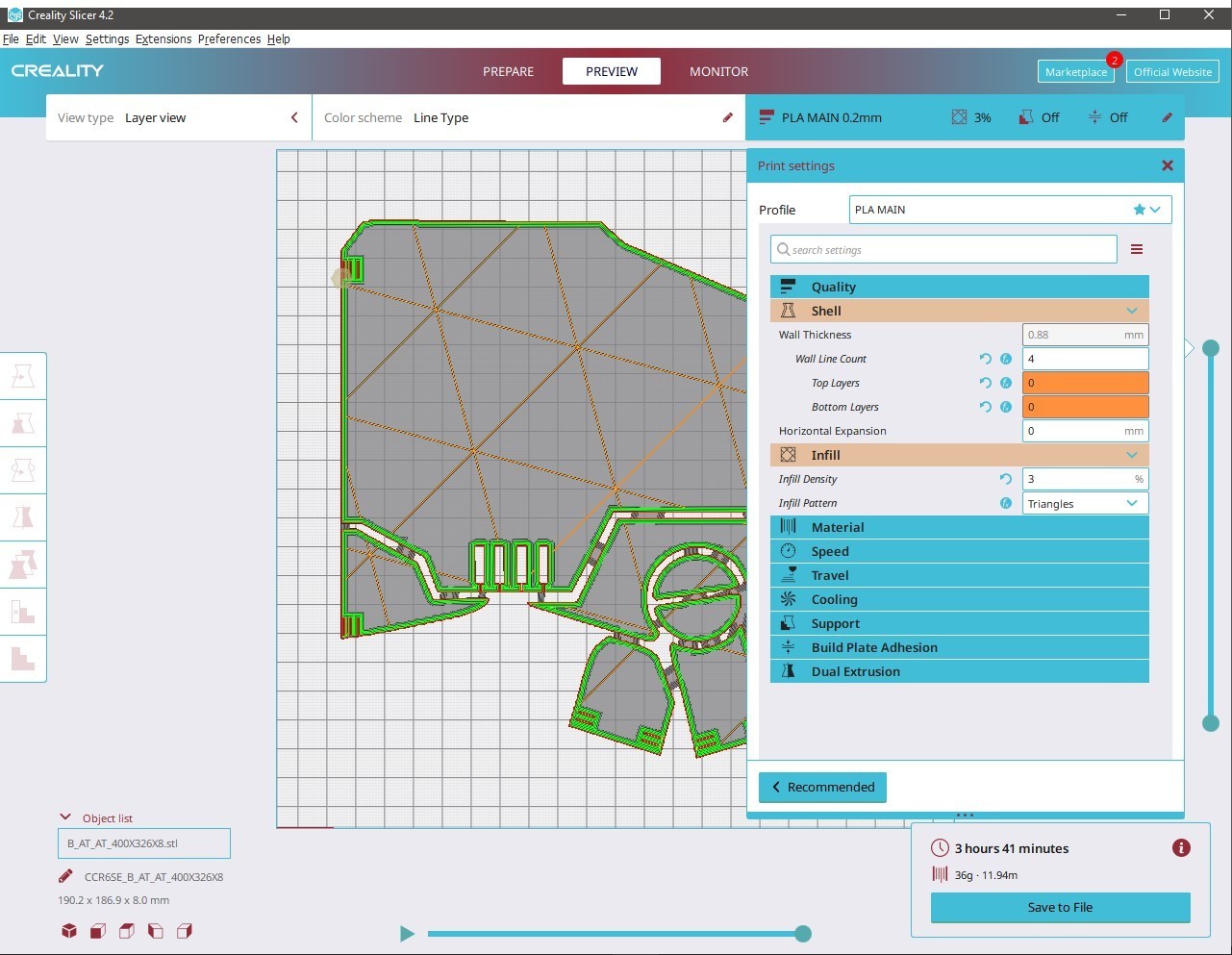The width and height of the screenshot is (1232, 955).
Task: Open the Color scheme Line Type dropdown
Action: pos(529,117)
